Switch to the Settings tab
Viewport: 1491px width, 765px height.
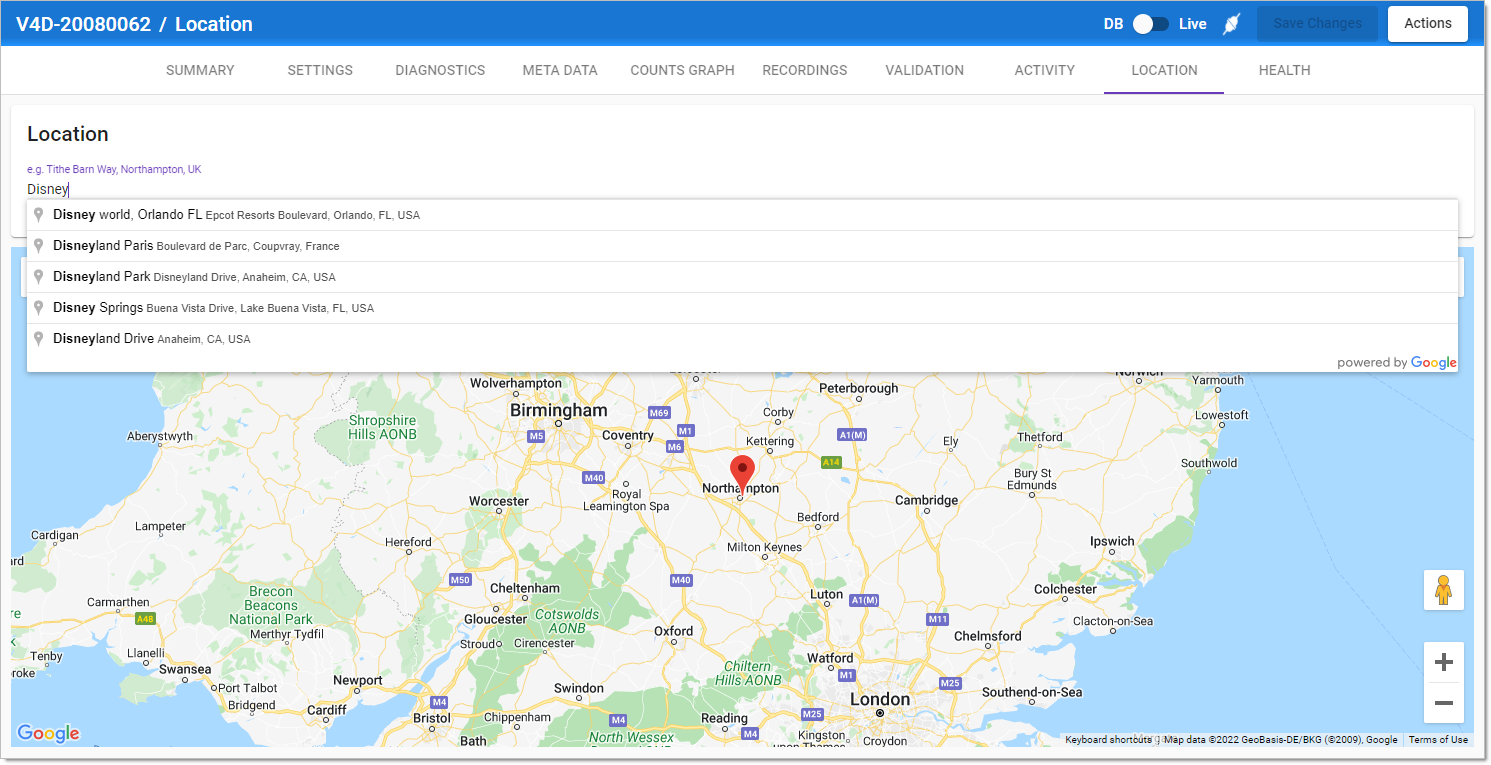(320, 70)
